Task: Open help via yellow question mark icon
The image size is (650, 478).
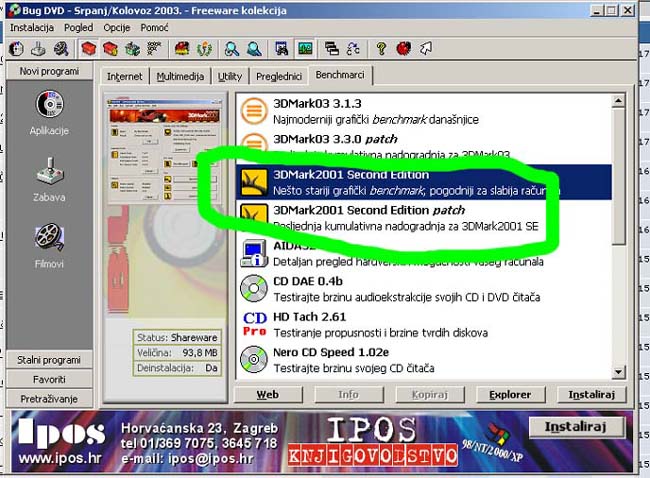Action: tap(381, 49)
